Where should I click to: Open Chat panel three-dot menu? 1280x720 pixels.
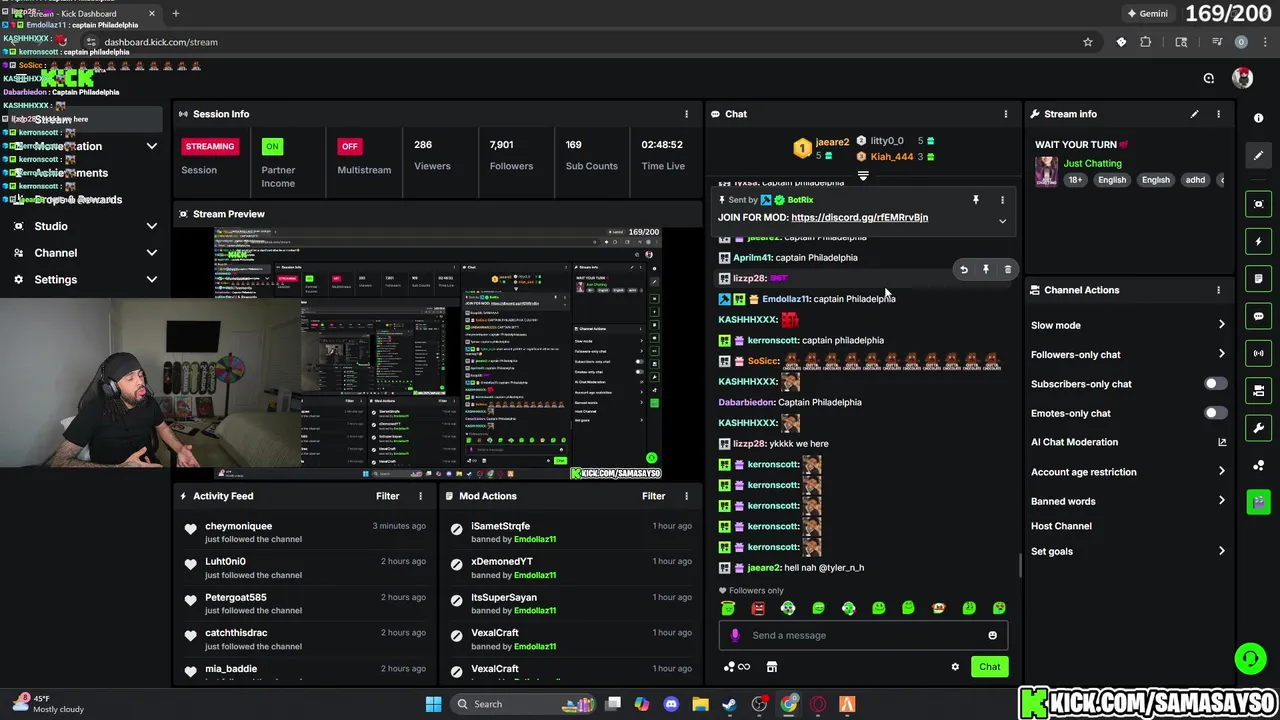pyautogui.click(x=1006, y=114)
